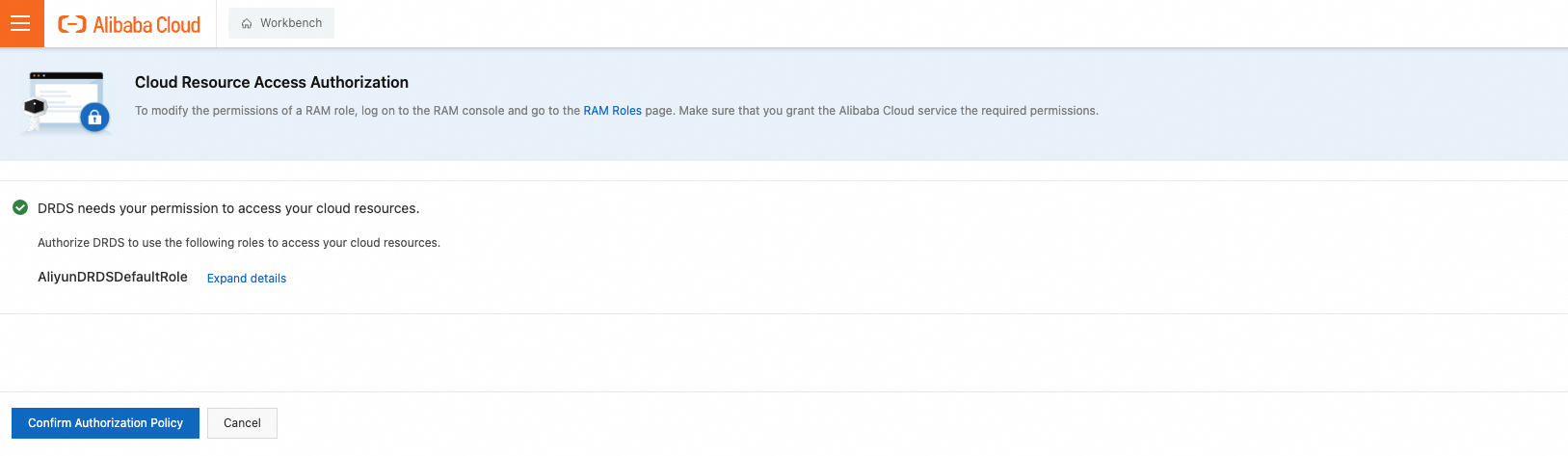
Task: Click the Authorize DRDS roles description text
Action: 239,243
